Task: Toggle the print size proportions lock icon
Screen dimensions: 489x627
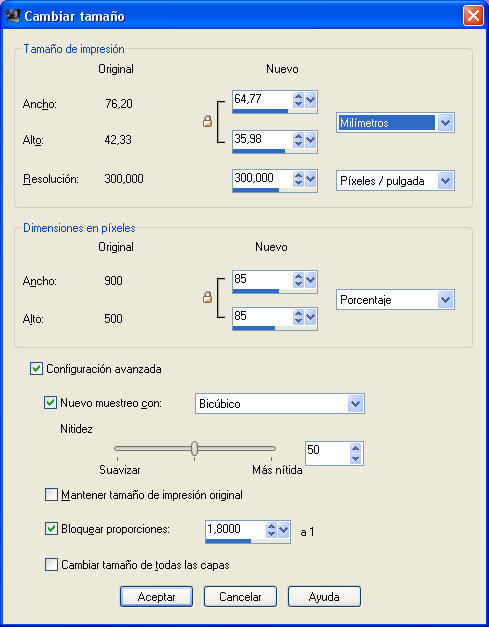Action: coord(207,121)
